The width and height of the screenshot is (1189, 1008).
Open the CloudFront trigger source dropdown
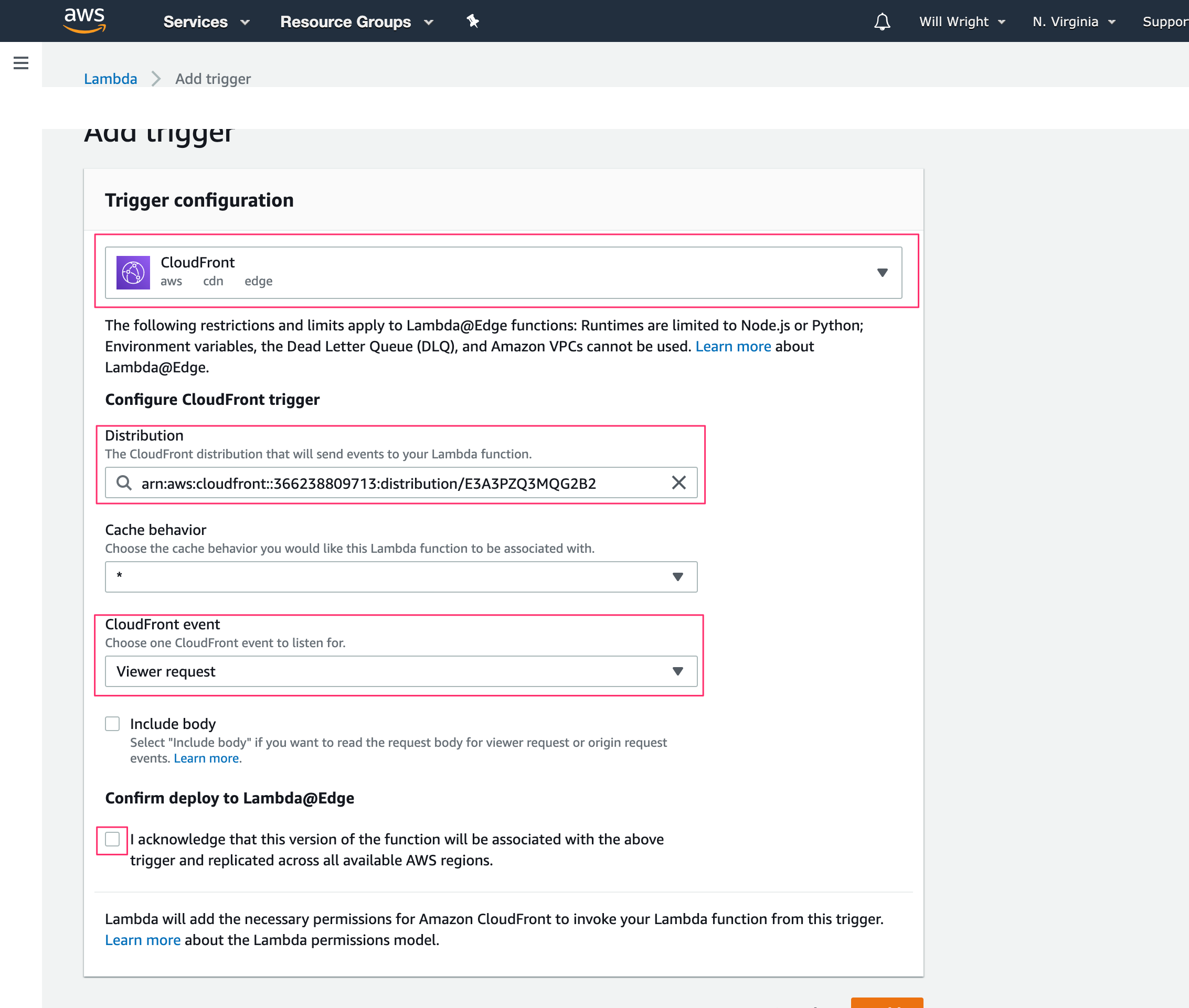(x=504, y=273)
